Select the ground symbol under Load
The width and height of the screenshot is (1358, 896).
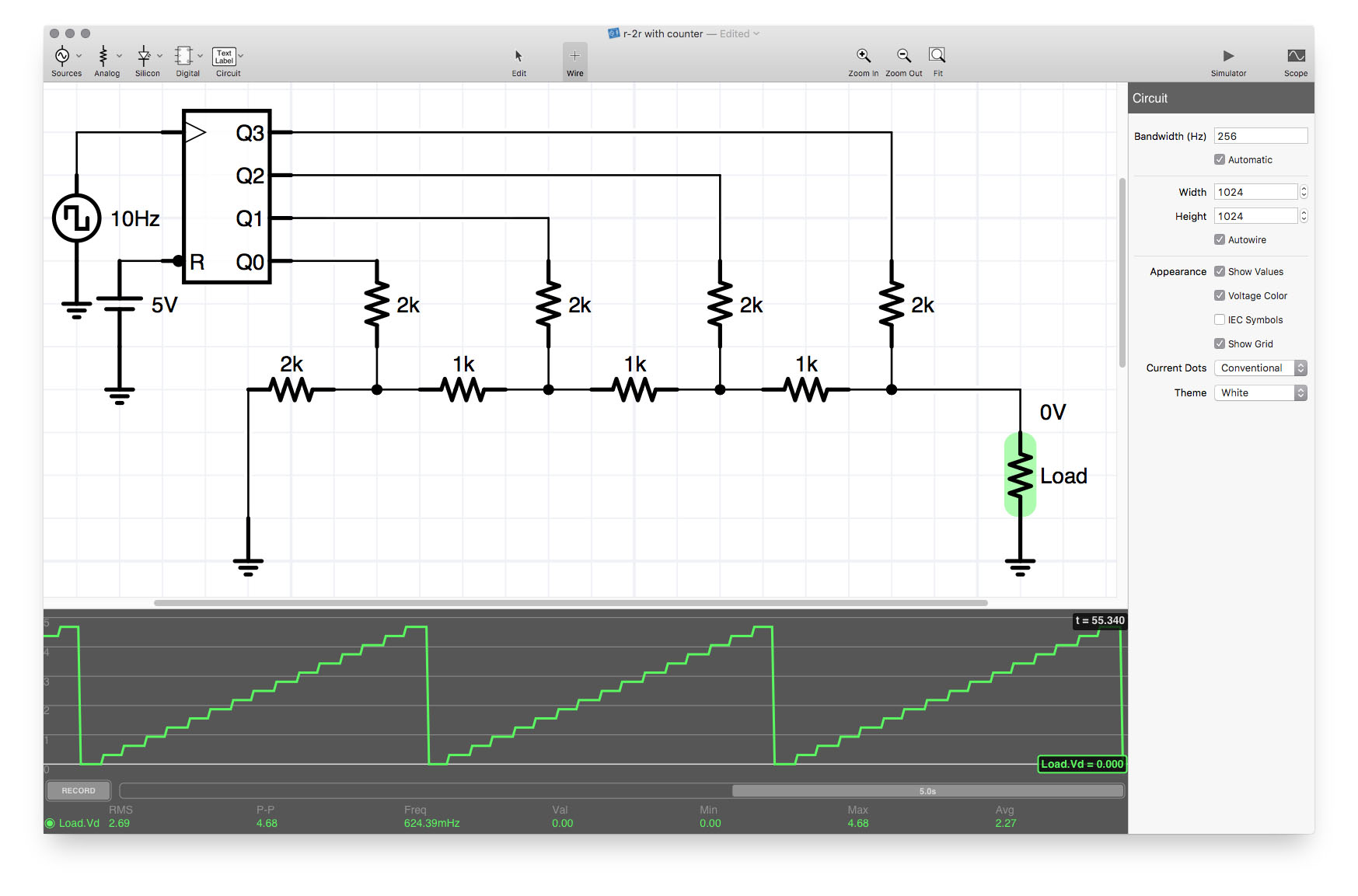point(1020,567)
